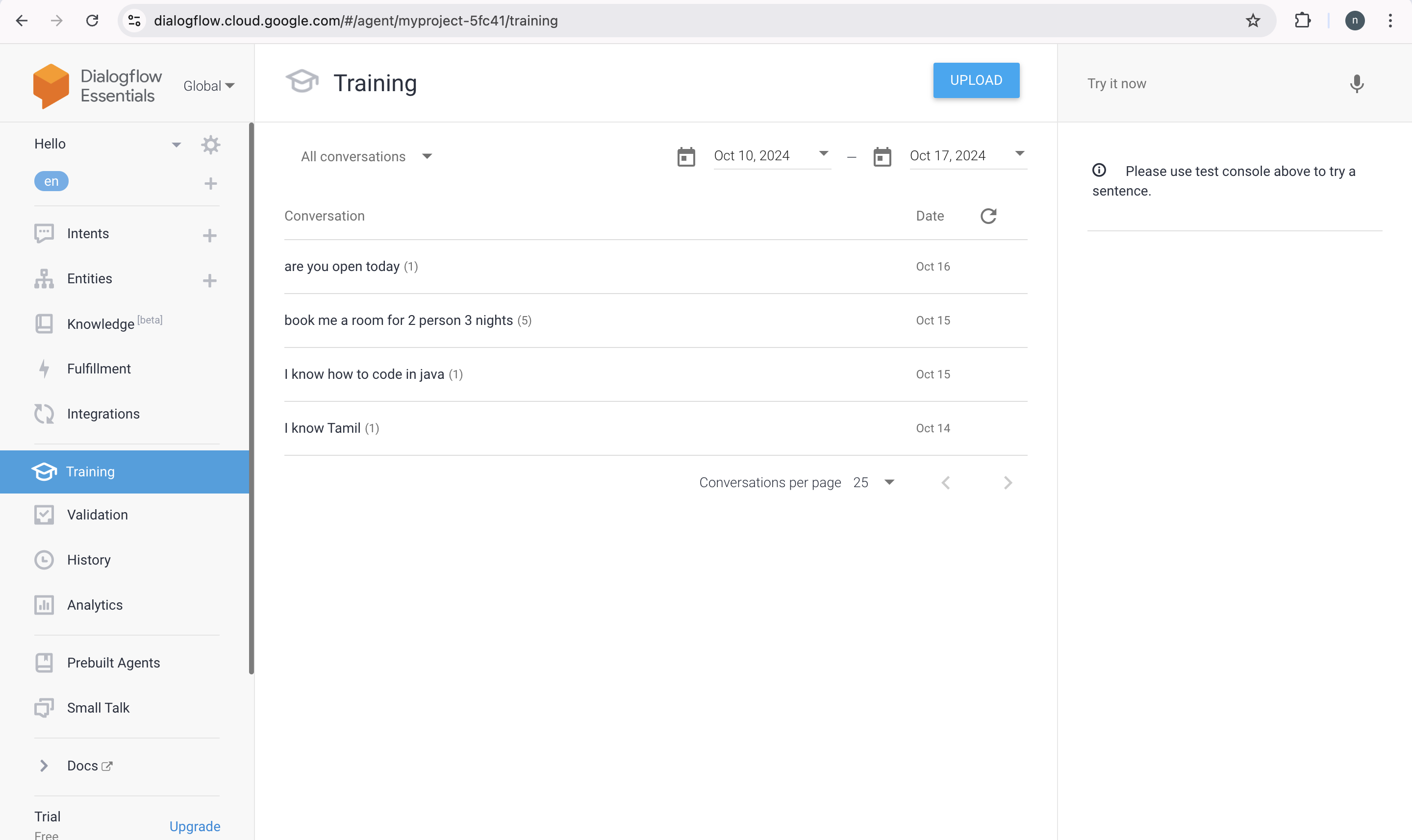This screenshot has height=840, width=1412.
Task: Activate the microphone in test console
Action: pos(1357,84)
